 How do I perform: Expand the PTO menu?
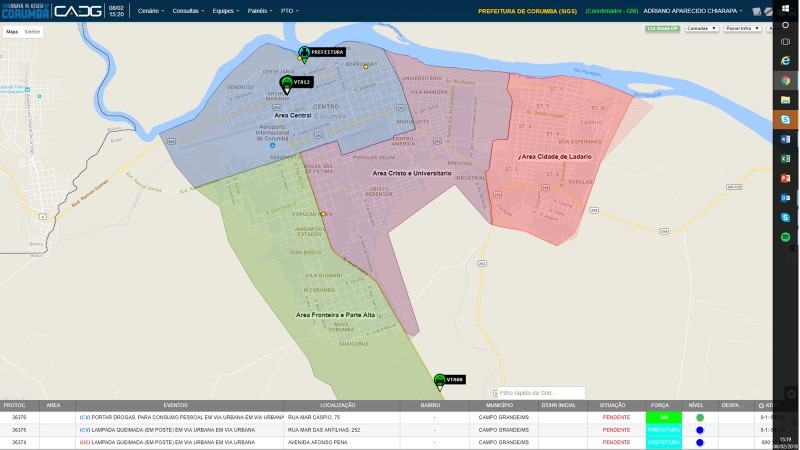pyautogui.click(x=289, y=11)
